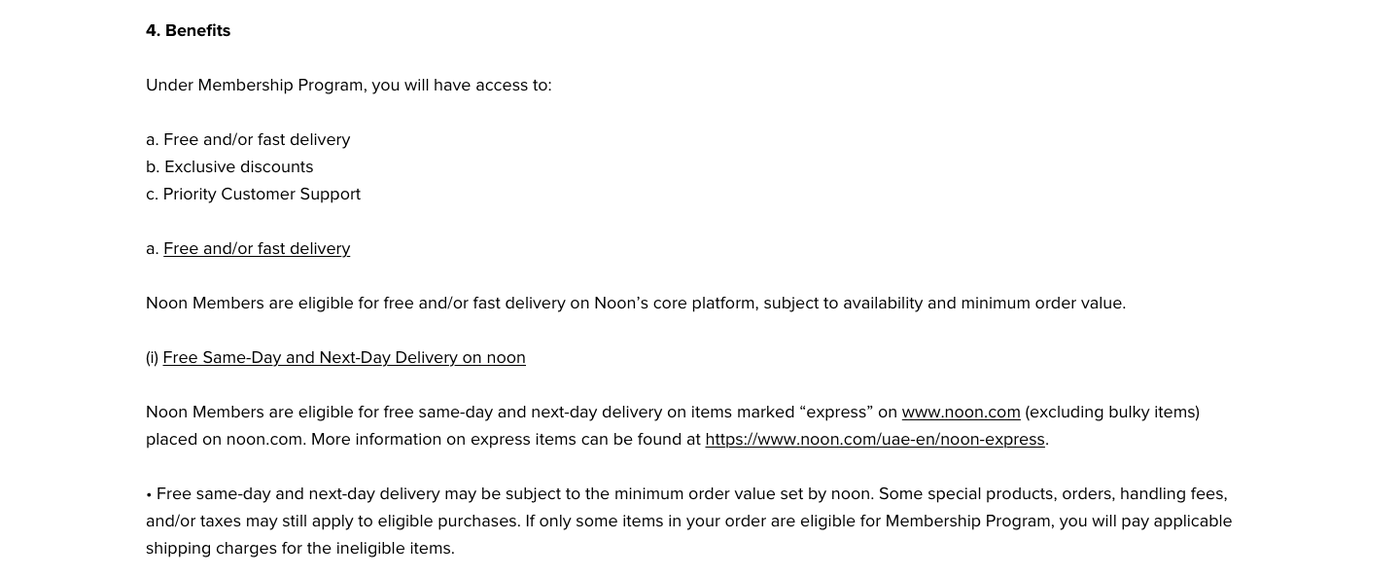Click the sentence mentioning Noon's core platform
The image size is (1400, 576).
click(635, 303)
